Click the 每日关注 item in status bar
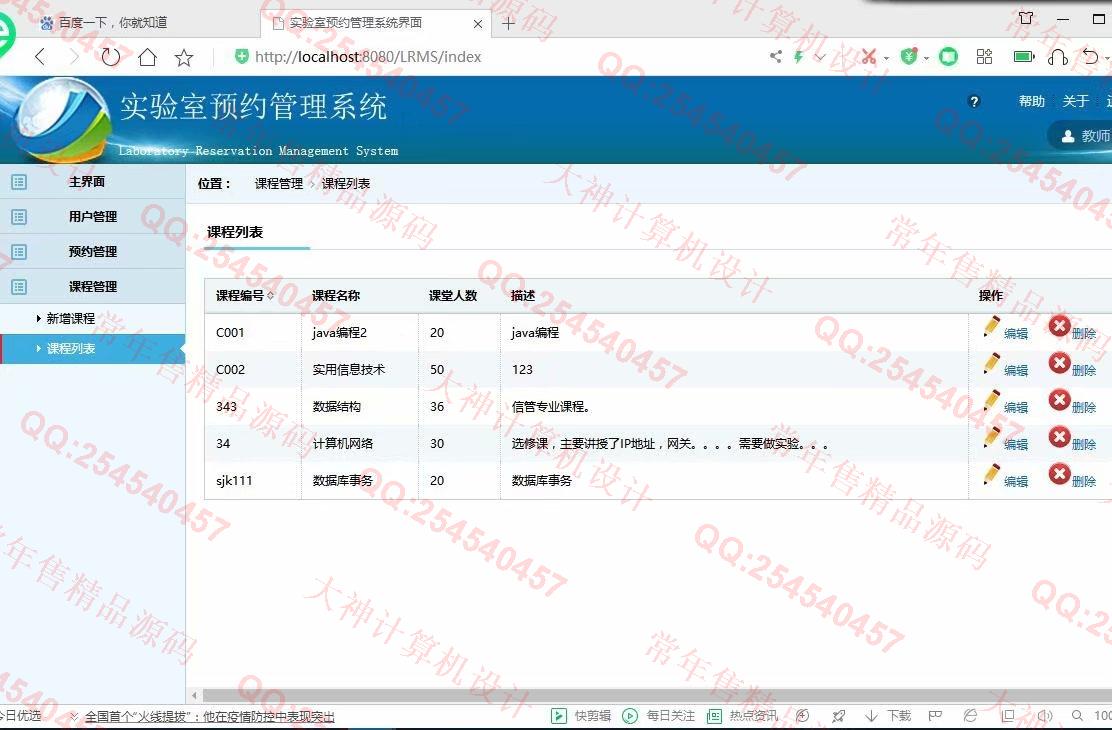 659,716
